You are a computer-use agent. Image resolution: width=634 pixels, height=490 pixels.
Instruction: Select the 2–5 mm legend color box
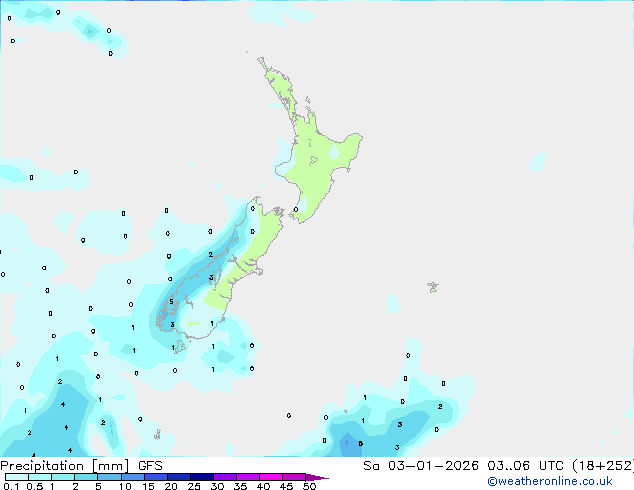click(86, 477)
